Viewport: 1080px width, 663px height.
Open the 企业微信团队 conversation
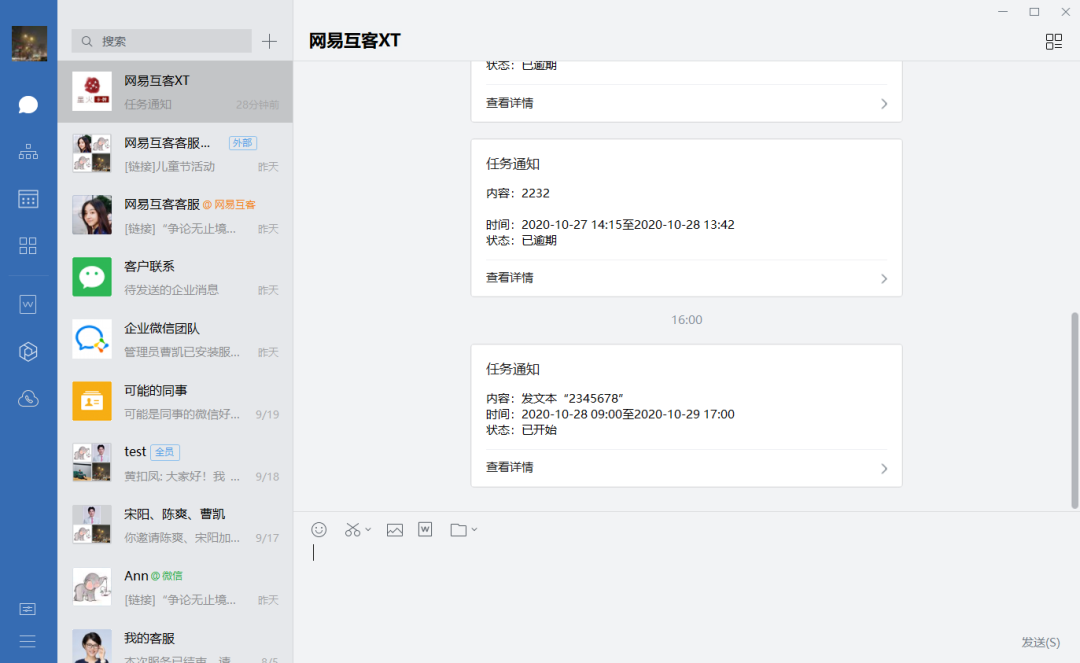tap(176, 339)
